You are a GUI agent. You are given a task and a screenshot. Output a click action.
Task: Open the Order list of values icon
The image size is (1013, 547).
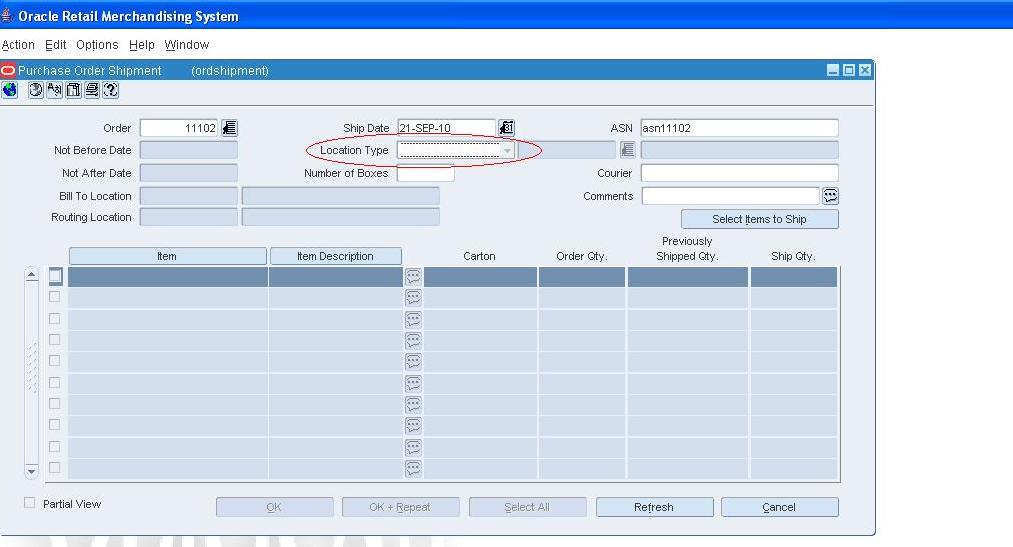click(x=229, y=128)
